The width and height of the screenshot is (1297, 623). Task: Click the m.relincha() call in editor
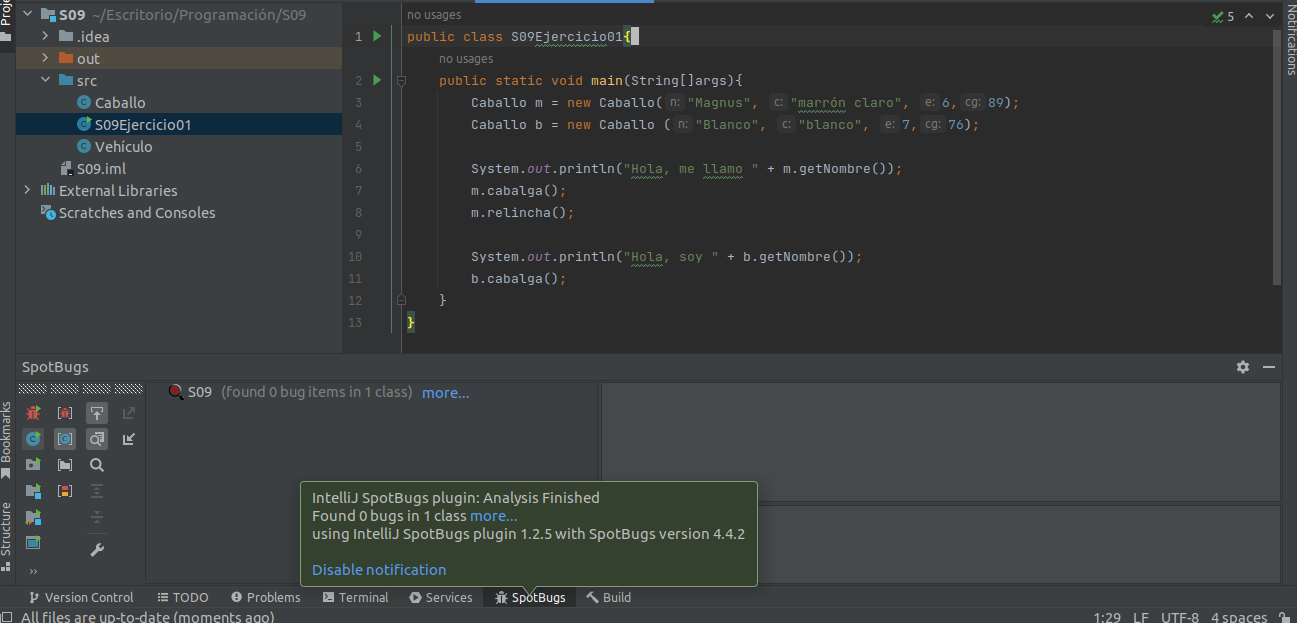coord(523,213)
